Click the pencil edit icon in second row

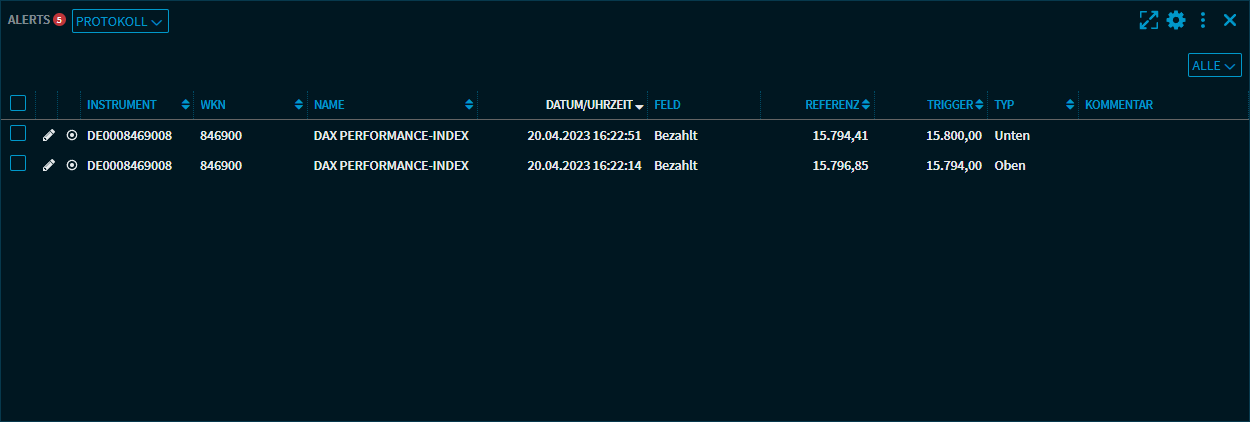[x=49, y=165]
